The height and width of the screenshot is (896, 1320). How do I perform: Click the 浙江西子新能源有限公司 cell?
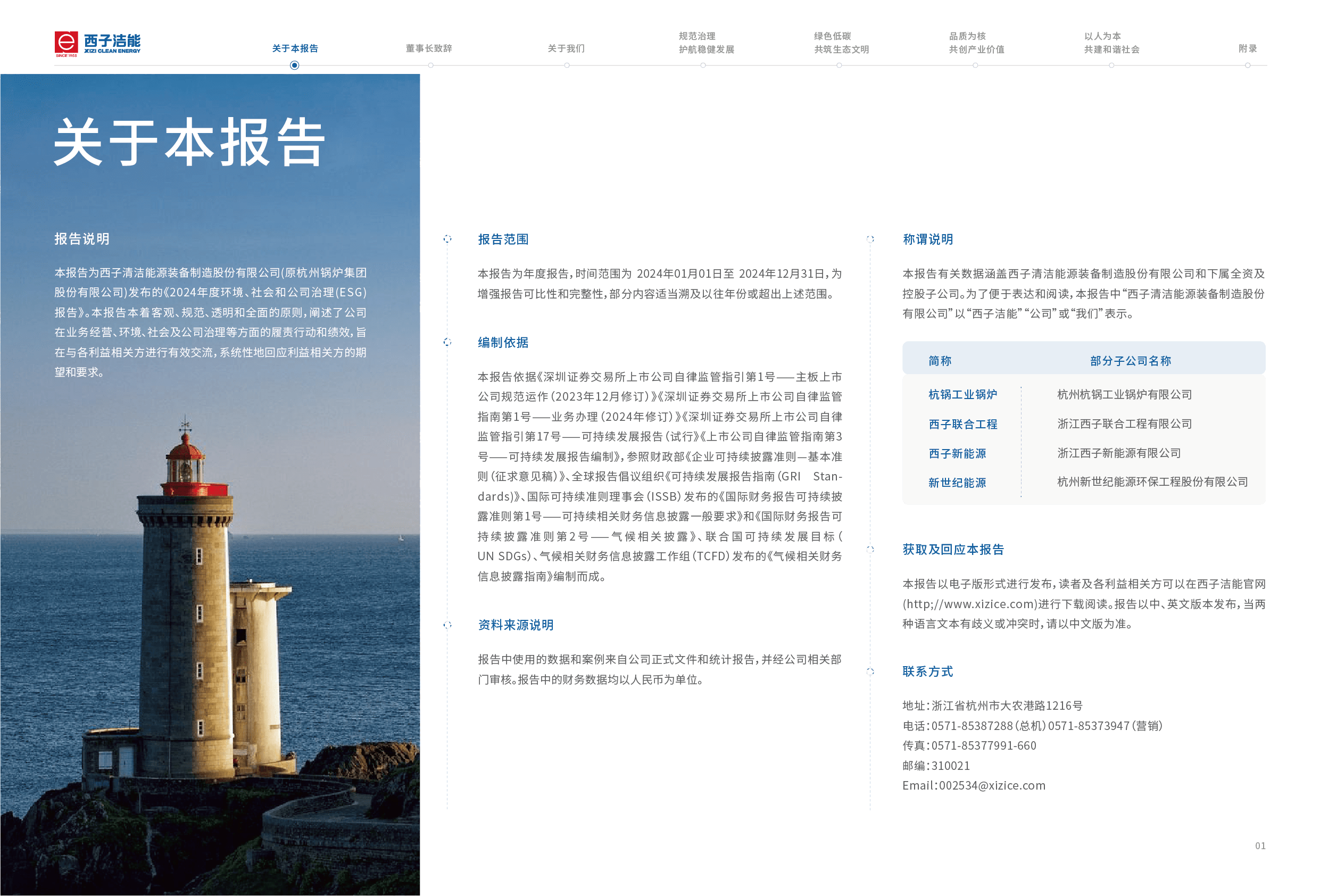pyautogui.click(x=1118, y=453)
